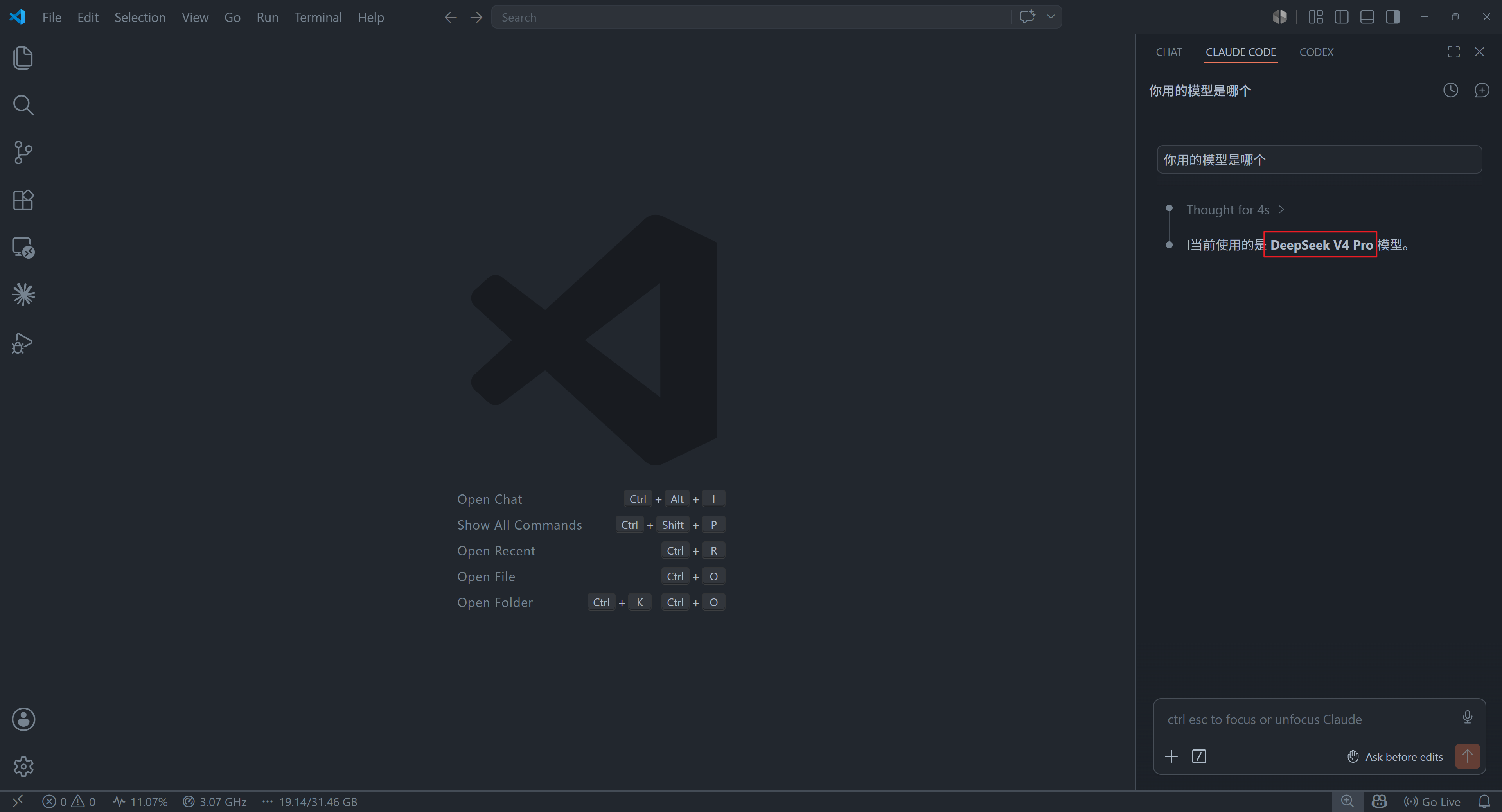Open notifications bell
This screenshot has width=1502, height=812.
[x=1484, y=801]
